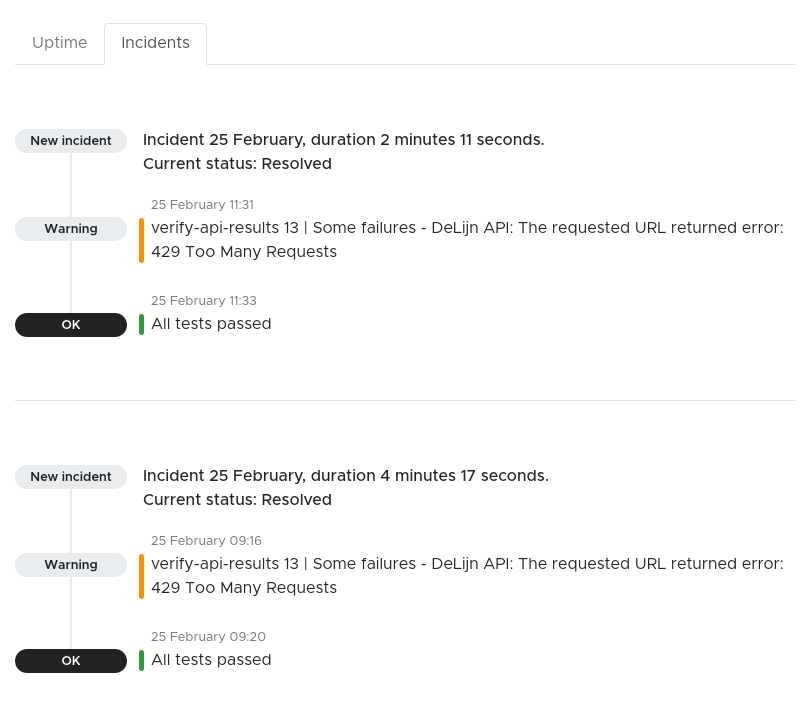
Task: Click the 25 February 11:31 timestamp
Action: 202,205
